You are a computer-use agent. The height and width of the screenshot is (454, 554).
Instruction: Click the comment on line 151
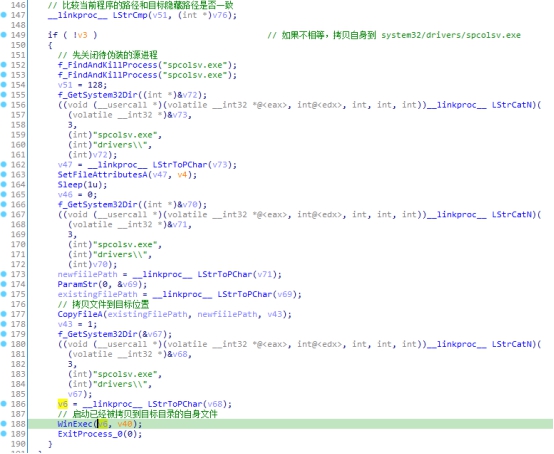coord(108,55)
